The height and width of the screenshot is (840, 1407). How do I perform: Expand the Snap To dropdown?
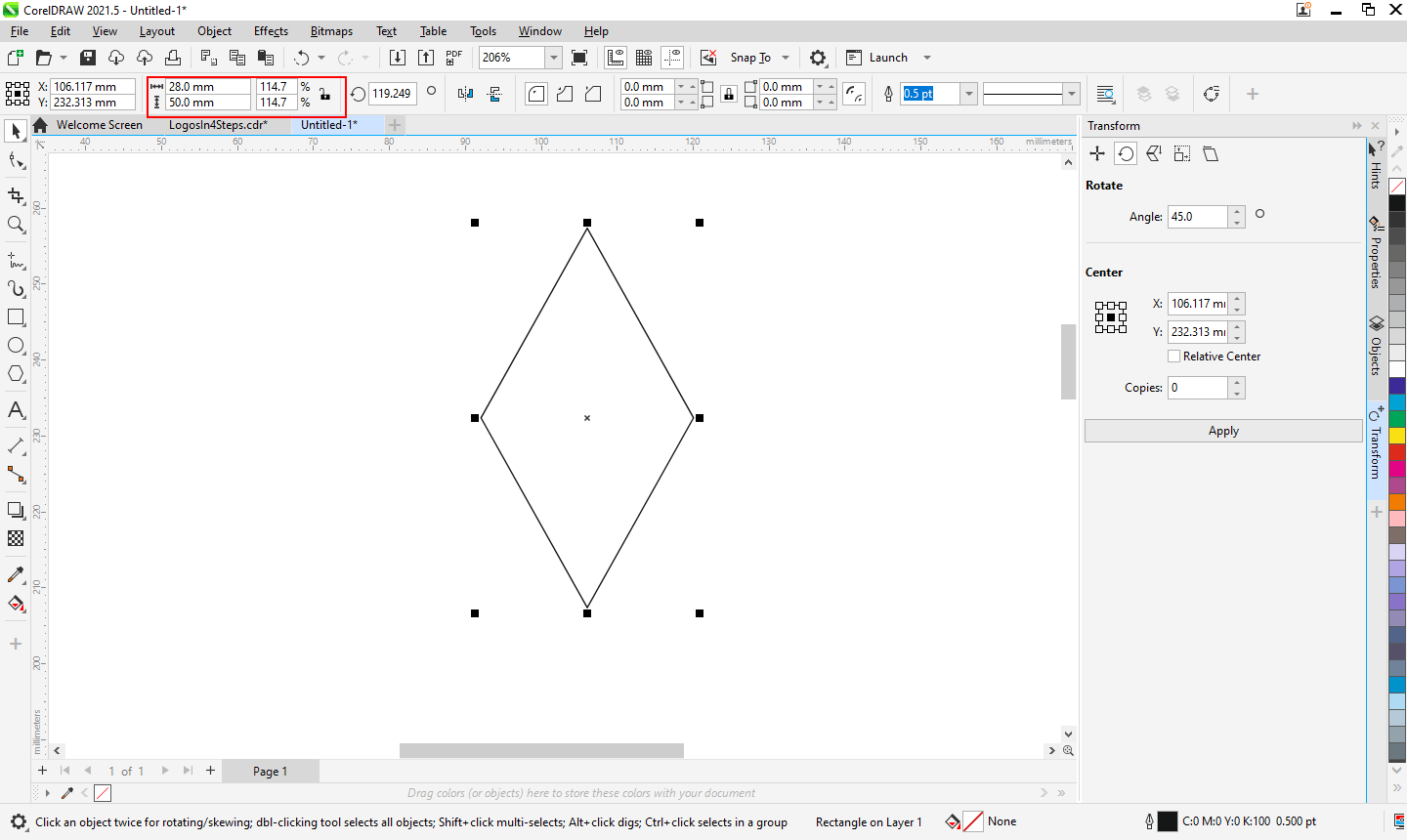786,58
